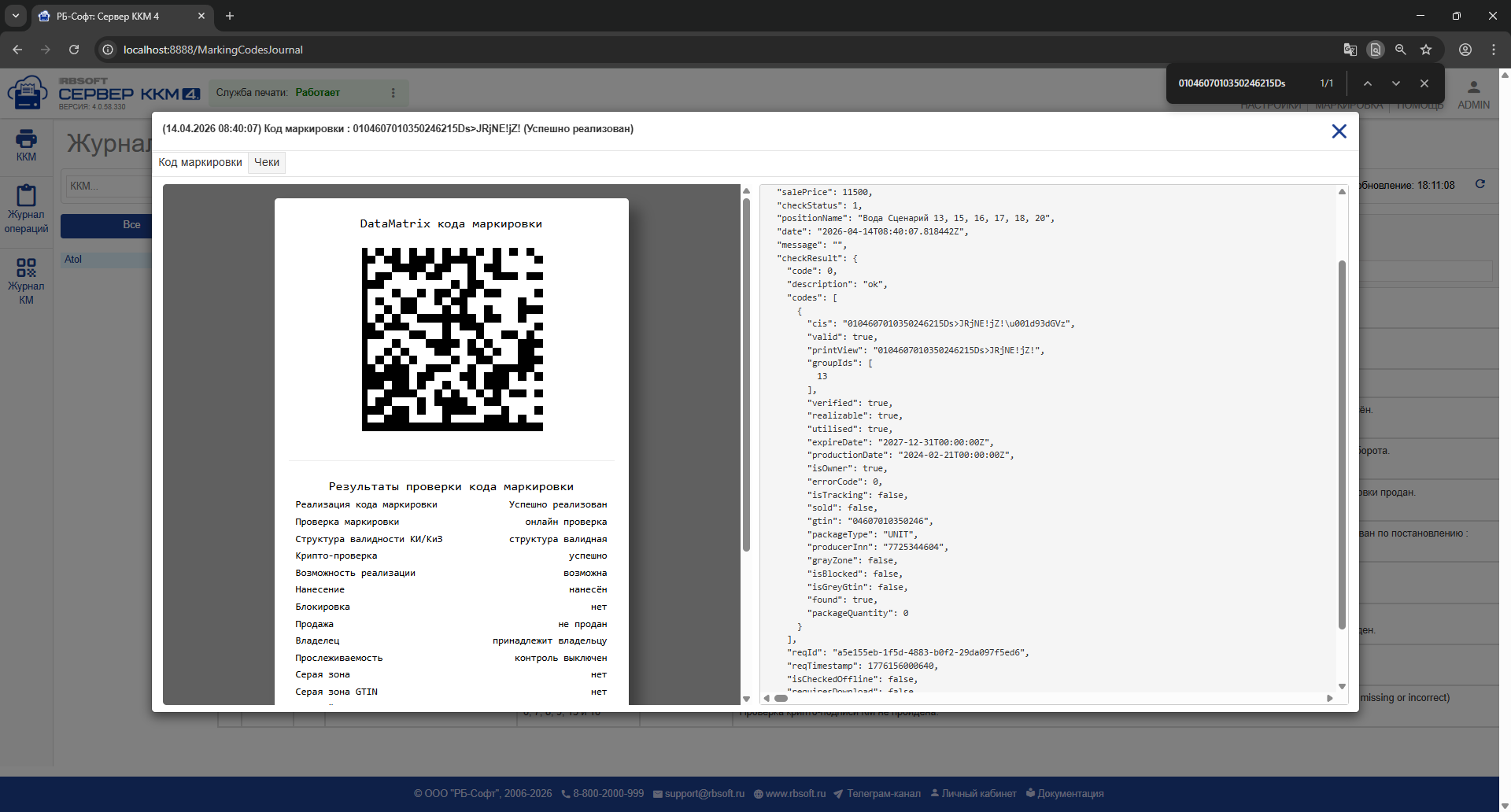Click the "salePrice": 11500 JSON line
This screenshot has width=1511, height=812.
[824, 192]
